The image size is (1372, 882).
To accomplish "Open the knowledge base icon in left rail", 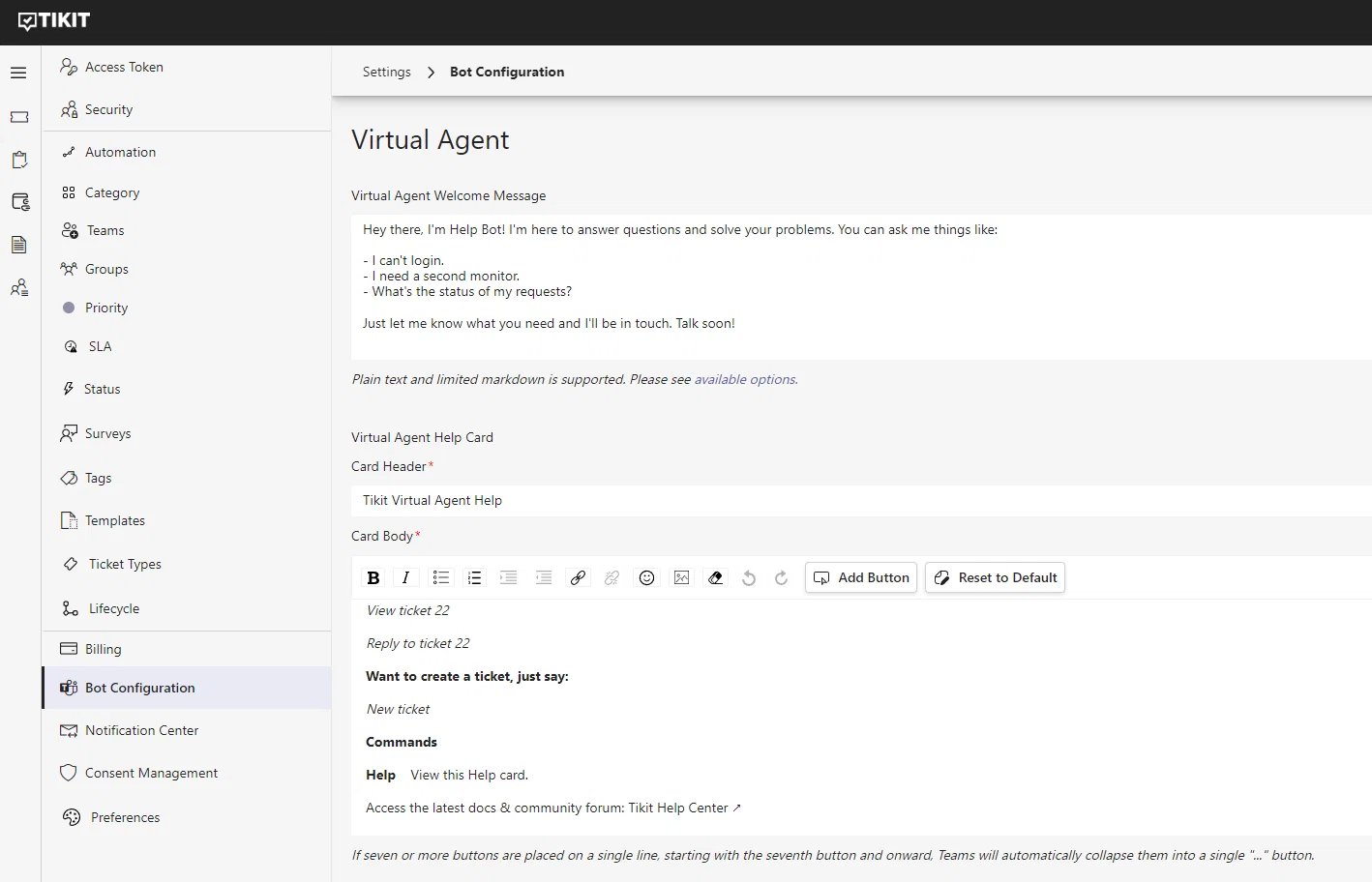I will 20,202.
